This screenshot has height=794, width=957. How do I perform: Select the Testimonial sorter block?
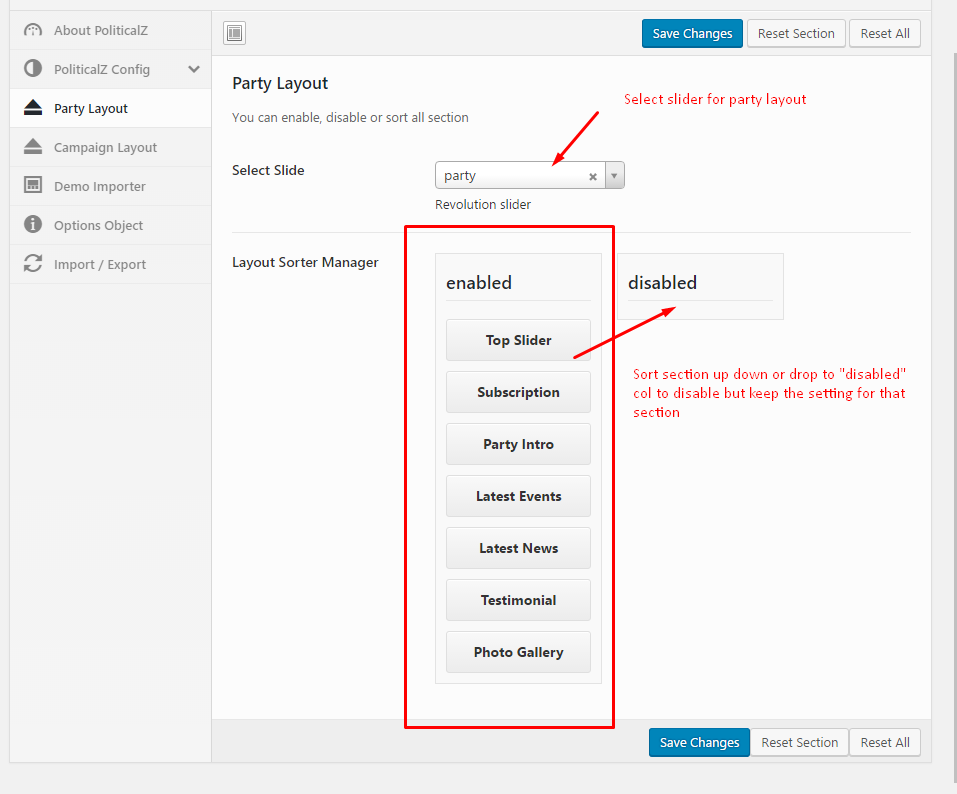[x=518, y=600]
